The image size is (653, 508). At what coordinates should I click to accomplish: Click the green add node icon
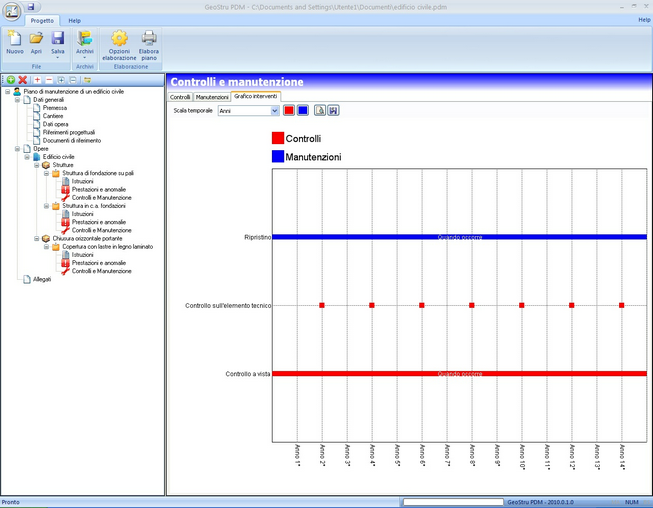[x=11, y=80]
